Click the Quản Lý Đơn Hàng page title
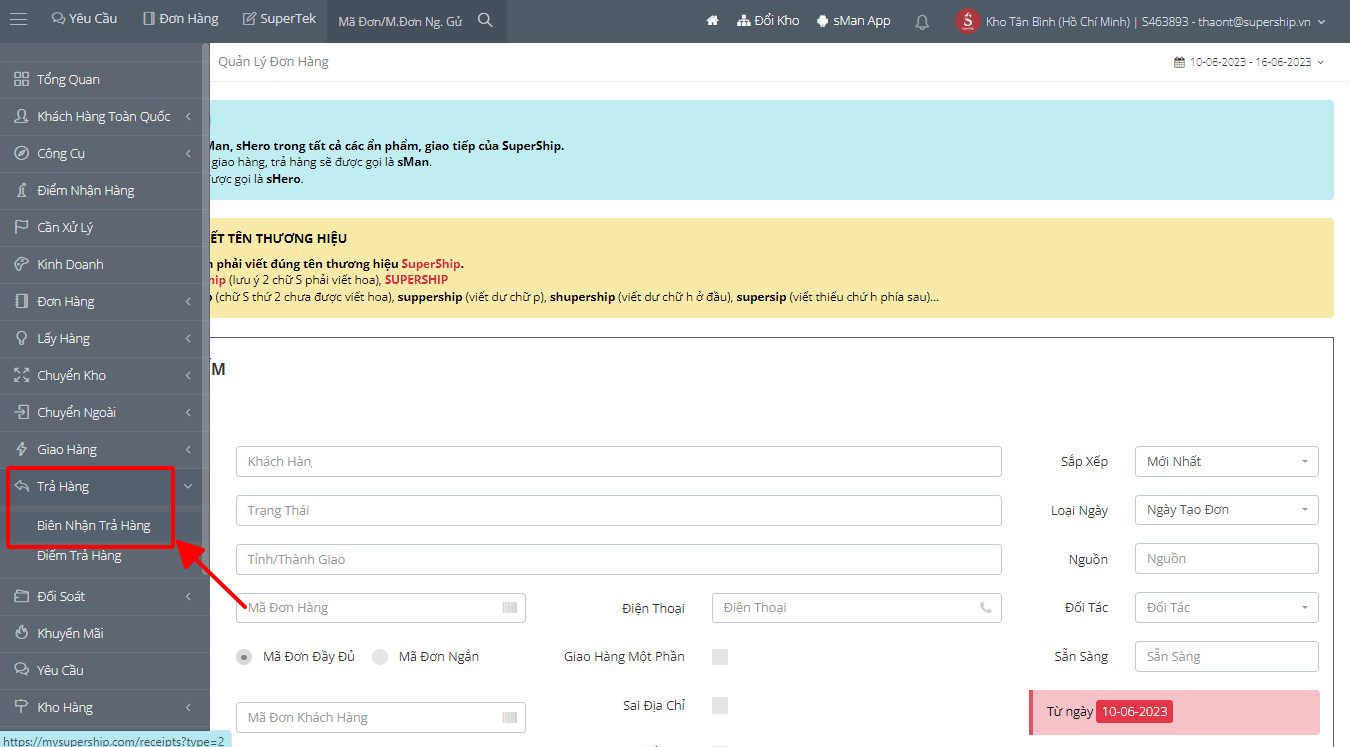 coord(273,62)
